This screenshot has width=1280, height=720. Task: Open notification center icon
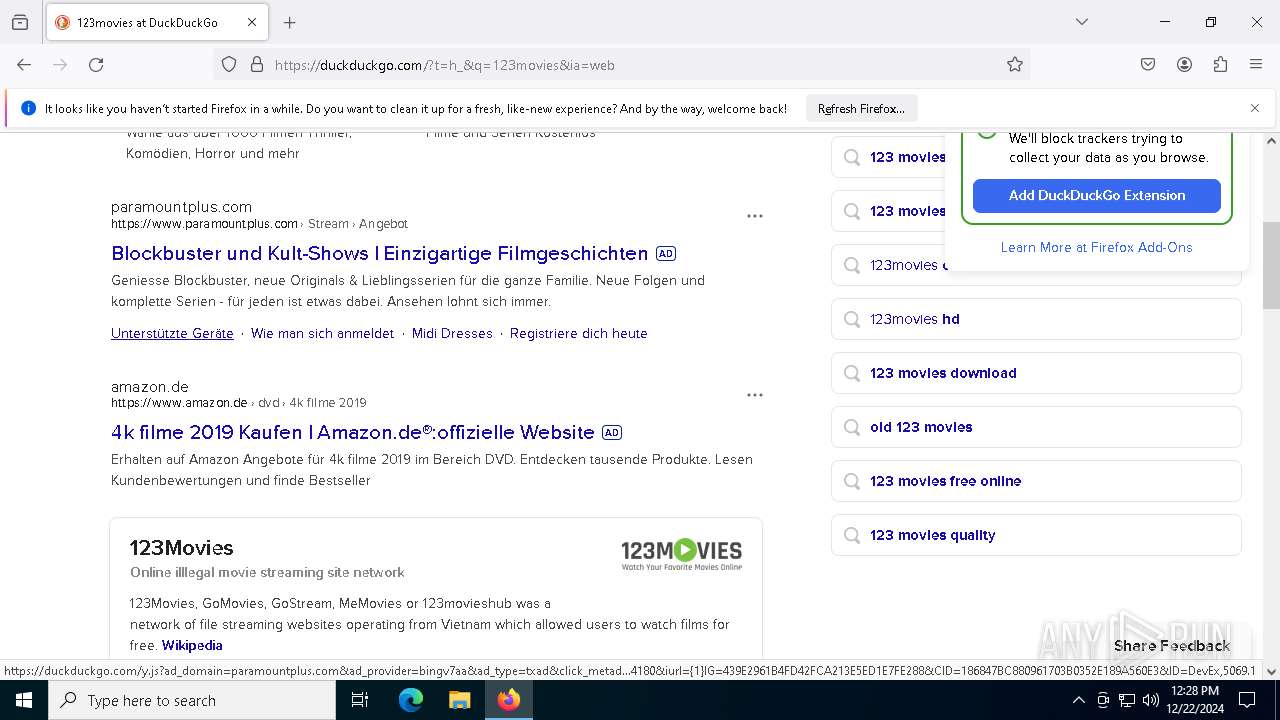tap(1247, 701)
